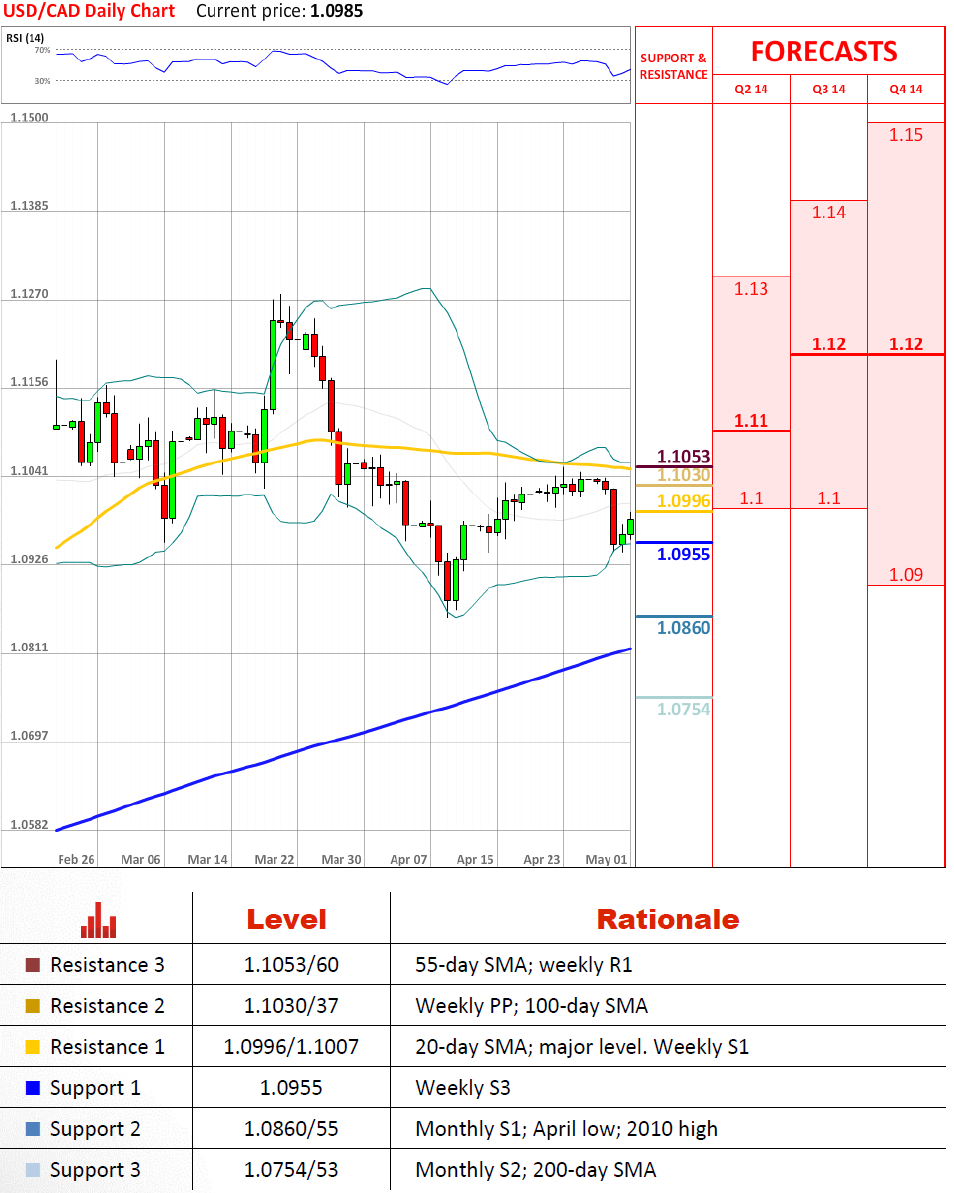Click the 1.1500 price axis label
This screenshot has height=1193, width=954.
pos(29,117)
